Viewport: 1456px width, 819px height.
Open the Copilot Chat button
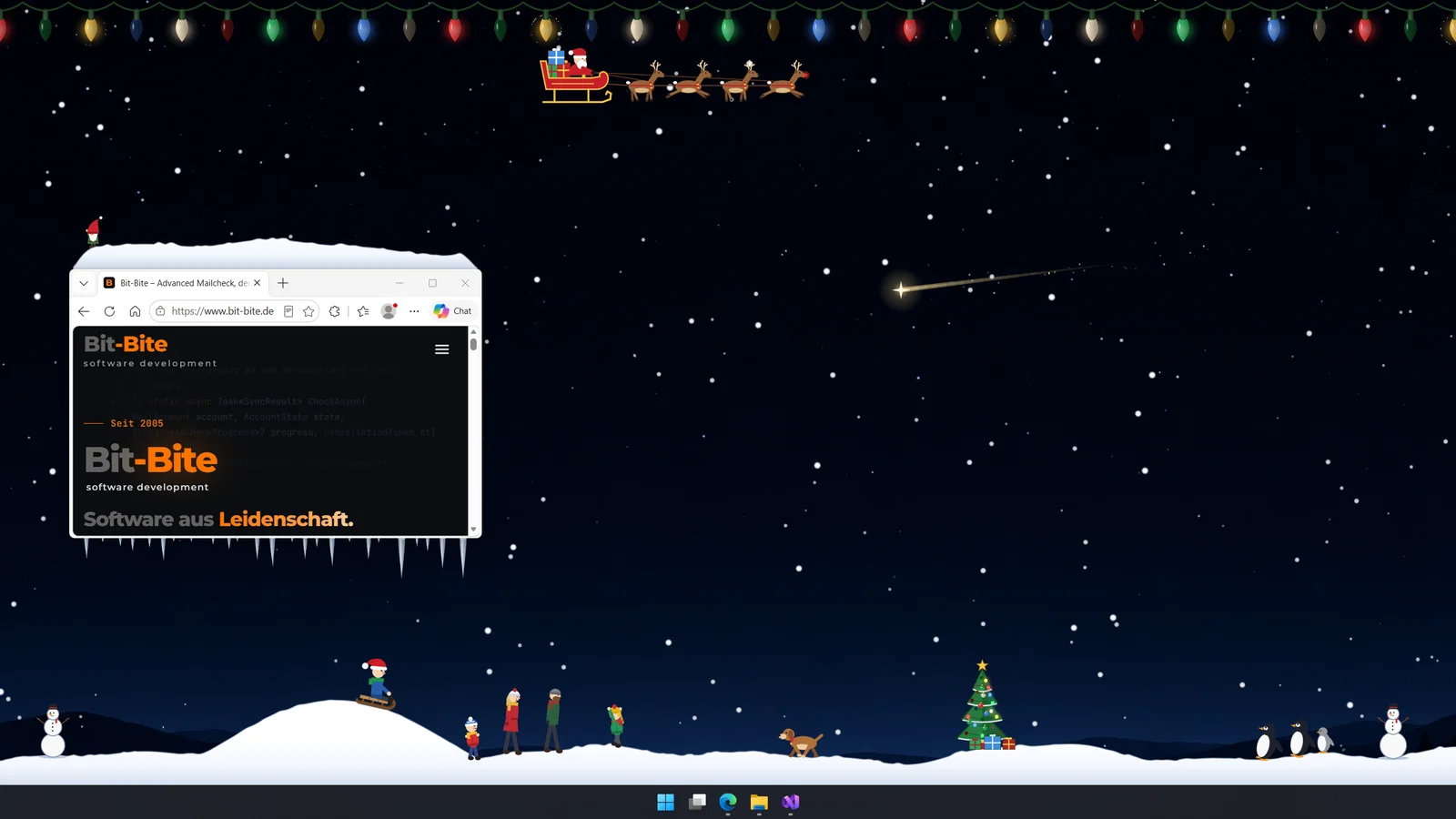(452, 311)
